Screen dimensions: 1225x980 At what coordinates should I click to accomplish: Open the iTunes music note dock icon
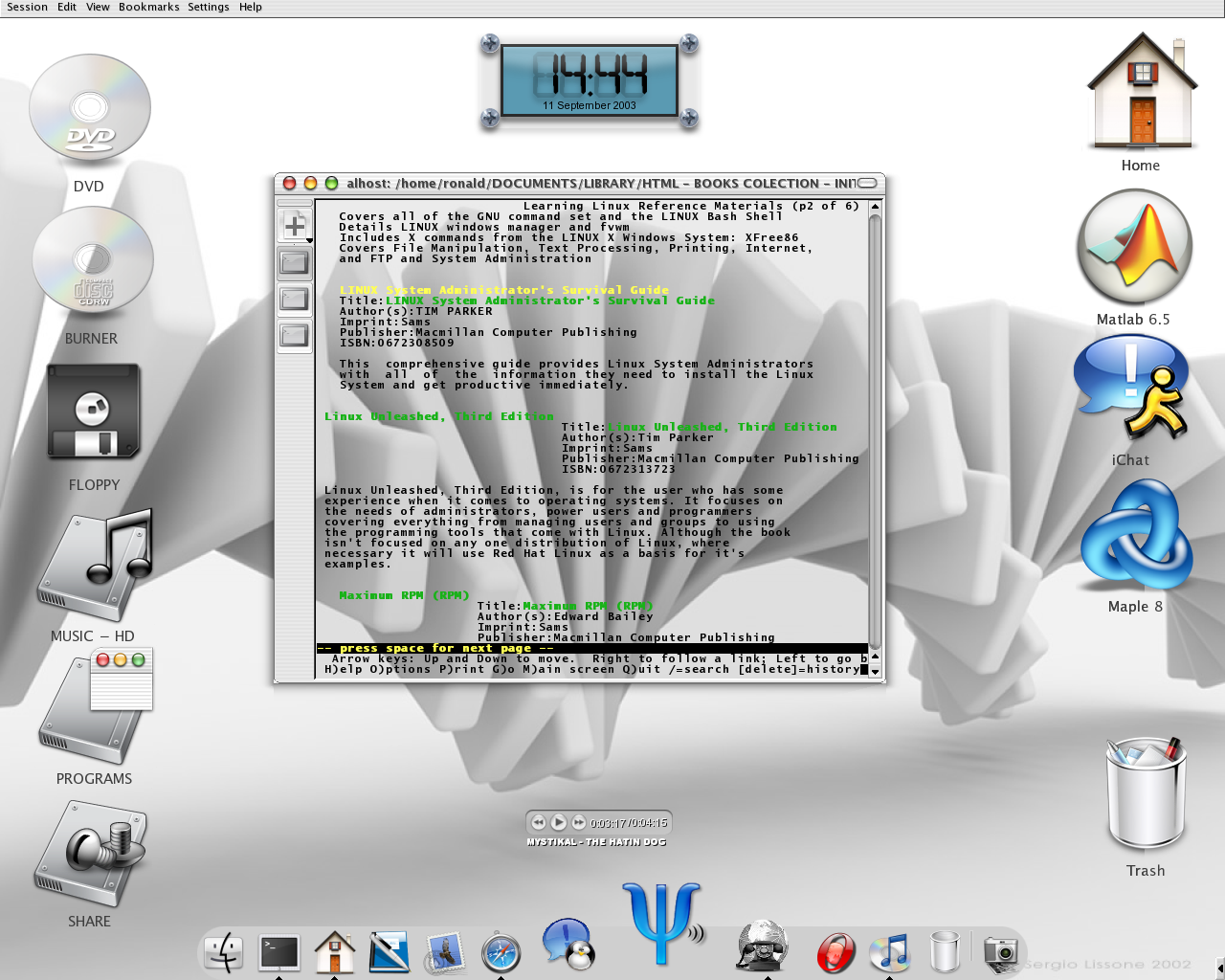point(890,953)
